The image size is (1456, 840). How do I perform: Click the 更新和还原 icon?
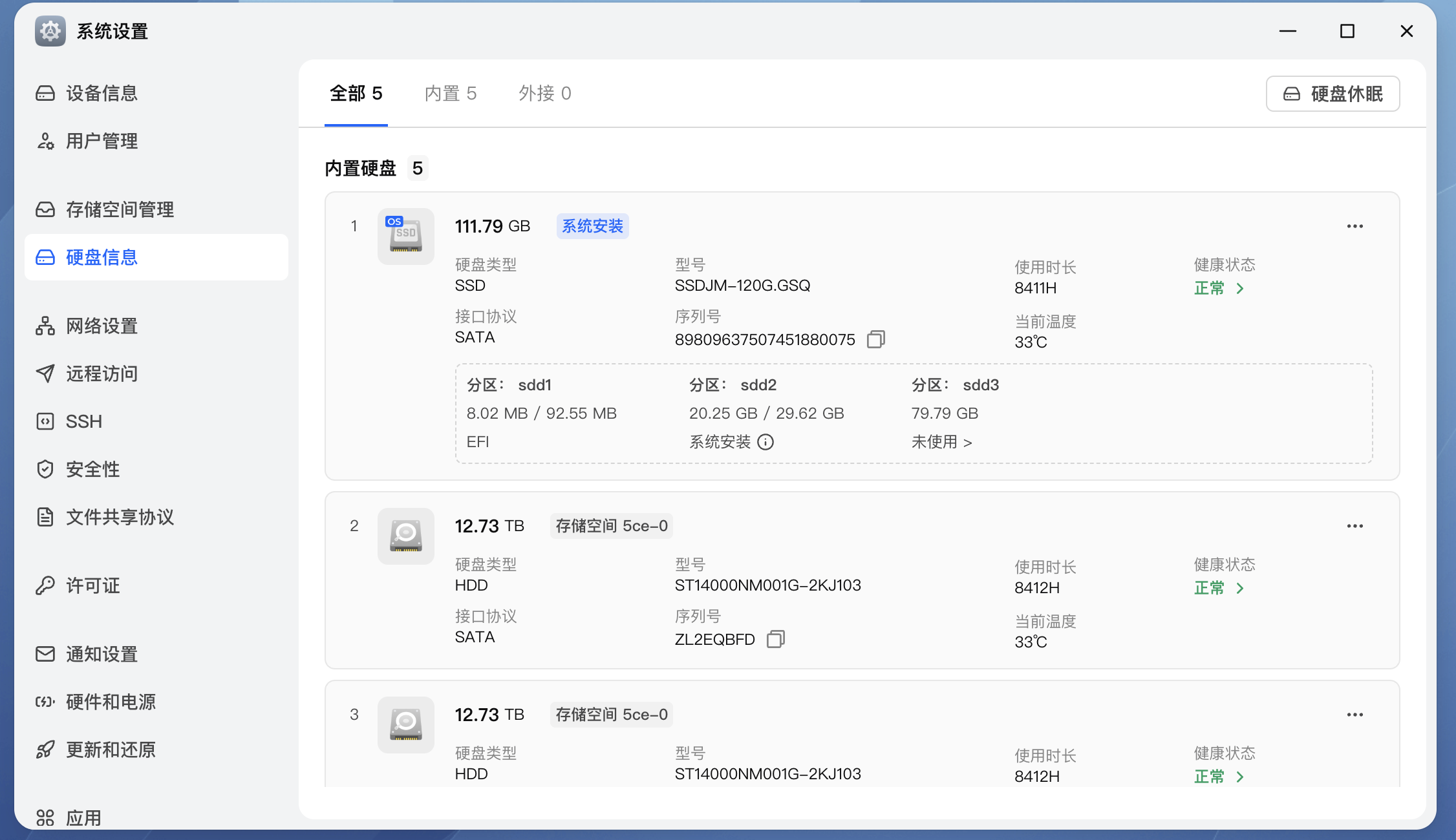pos(45,750)
